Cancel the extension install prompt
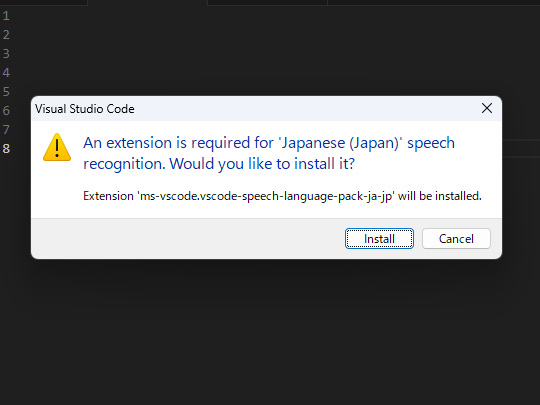The height and width of the screenshot is (405, 540). coord(456,238)
